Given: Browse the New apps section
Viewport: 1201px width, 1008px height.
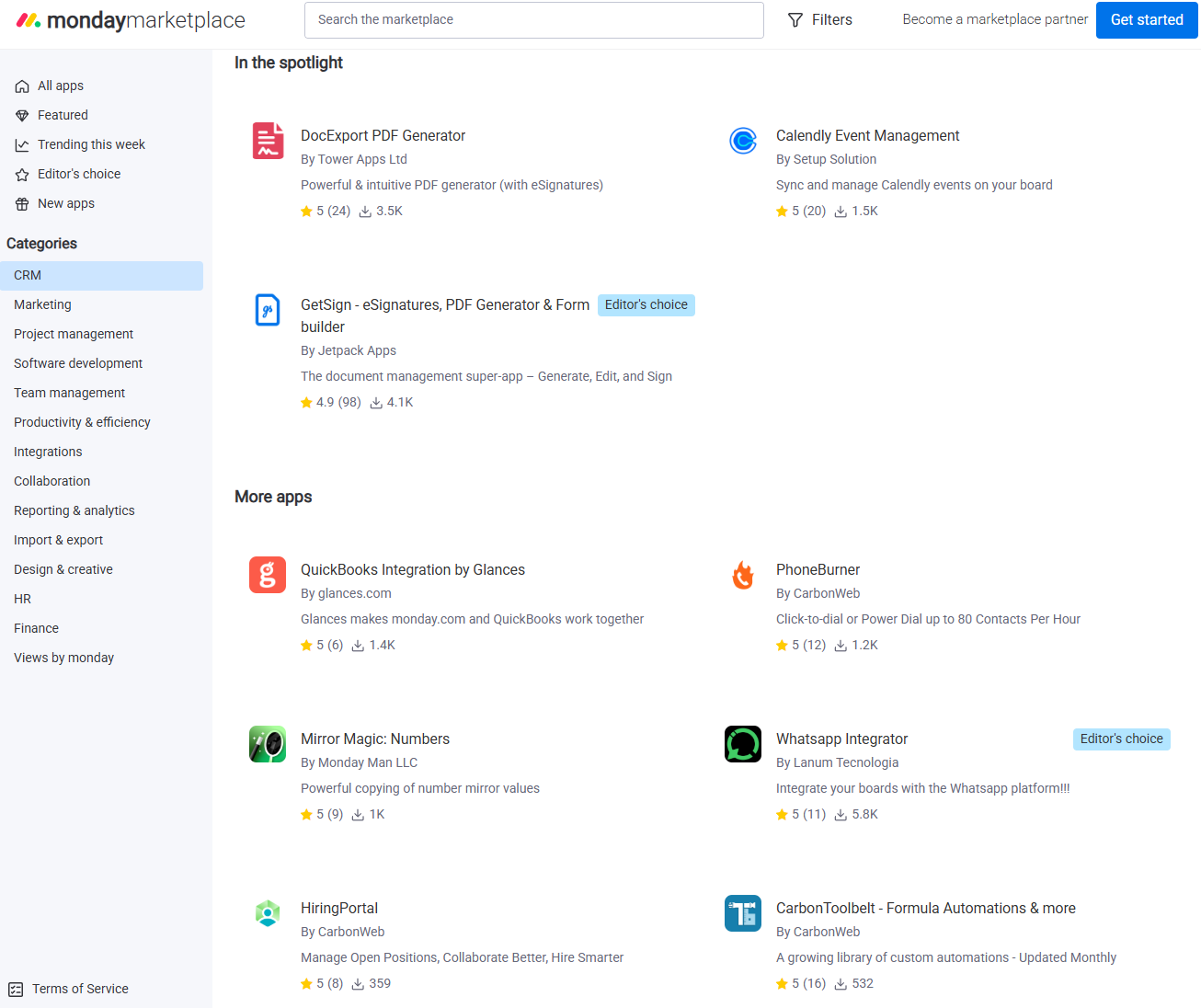Looking at the screenshot, I should pyautogui.click(x=64, y=202).
